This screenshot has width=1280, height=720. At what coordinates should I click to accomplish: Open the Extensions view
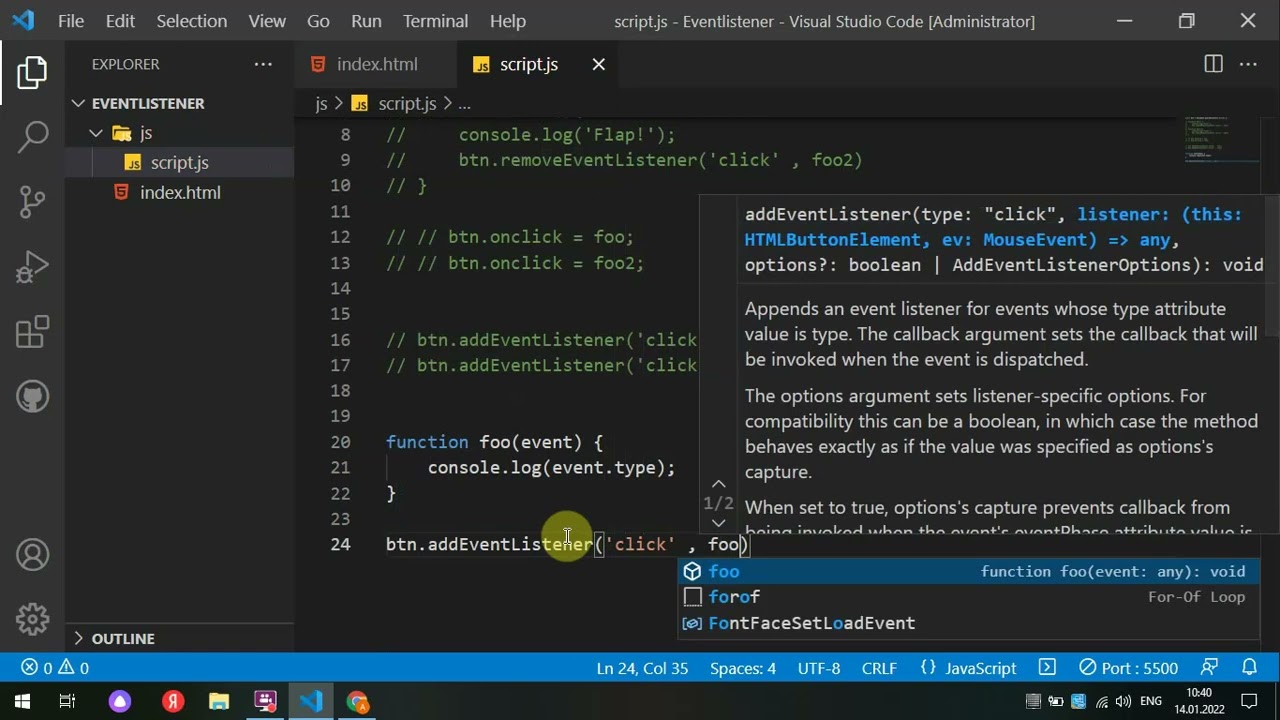(32, 332)
